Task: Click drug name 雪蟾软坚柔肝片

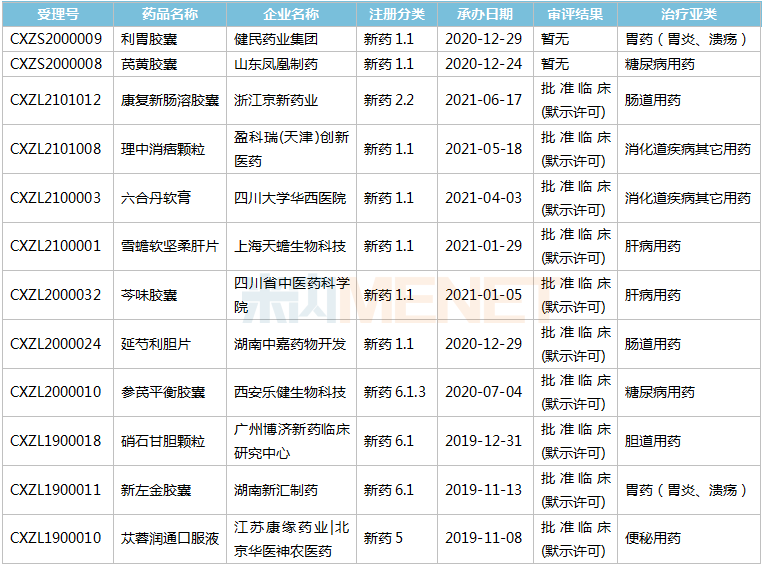Action: coord(170,246)
